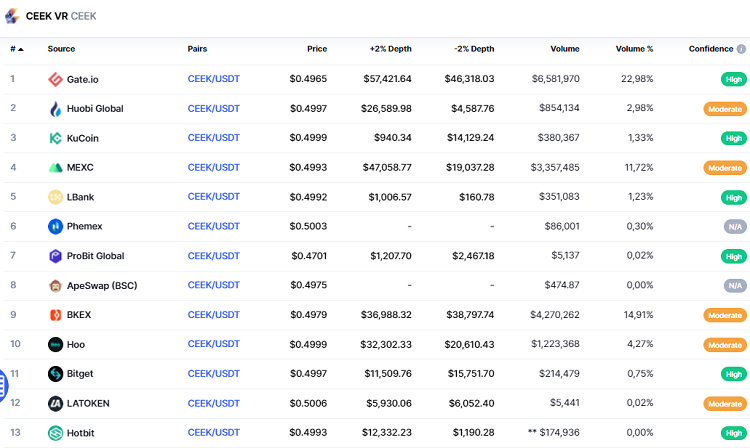This screenshot has width=750, height=448.
Task: Click the High confidence badge for Gate.io
Action: [733, 80]
